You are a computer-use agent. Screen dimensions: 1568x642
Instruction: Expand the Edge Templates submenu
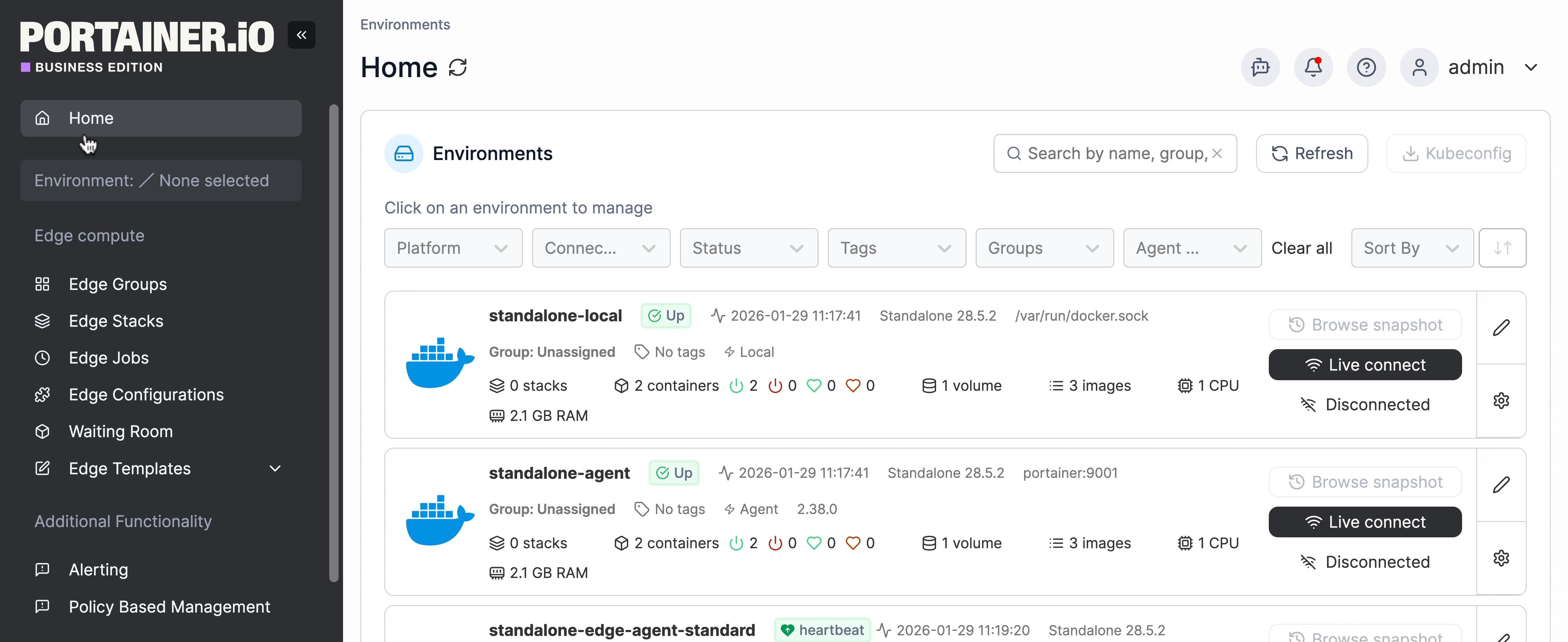[275, 469]
